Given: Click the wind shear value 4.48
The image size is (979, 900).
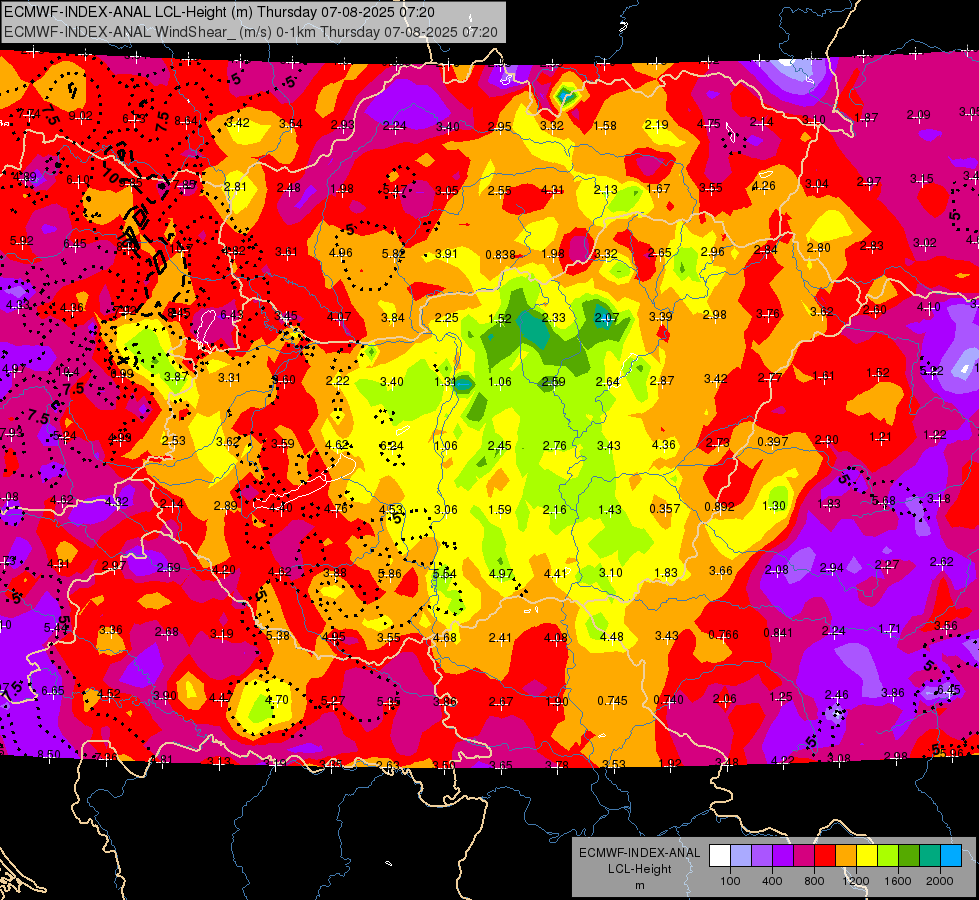Looking at the screenshot, I should click(611, 636).
